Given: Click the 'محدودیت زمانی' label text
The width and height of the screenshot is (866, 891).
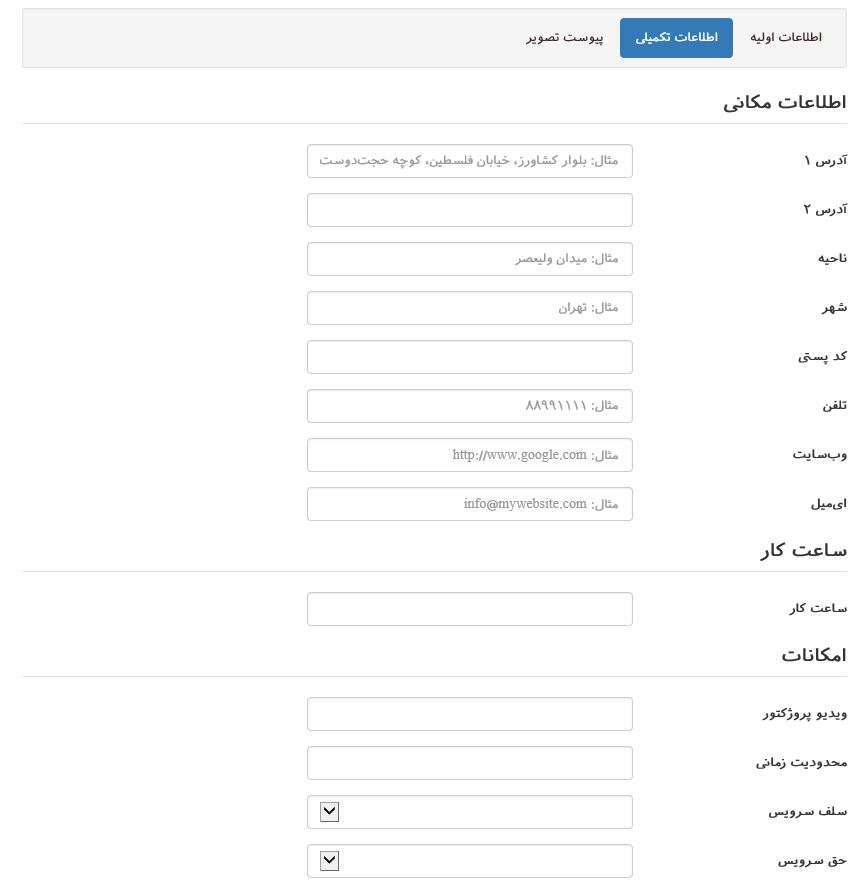Looking at the screenshot, I should click(801, 763).
